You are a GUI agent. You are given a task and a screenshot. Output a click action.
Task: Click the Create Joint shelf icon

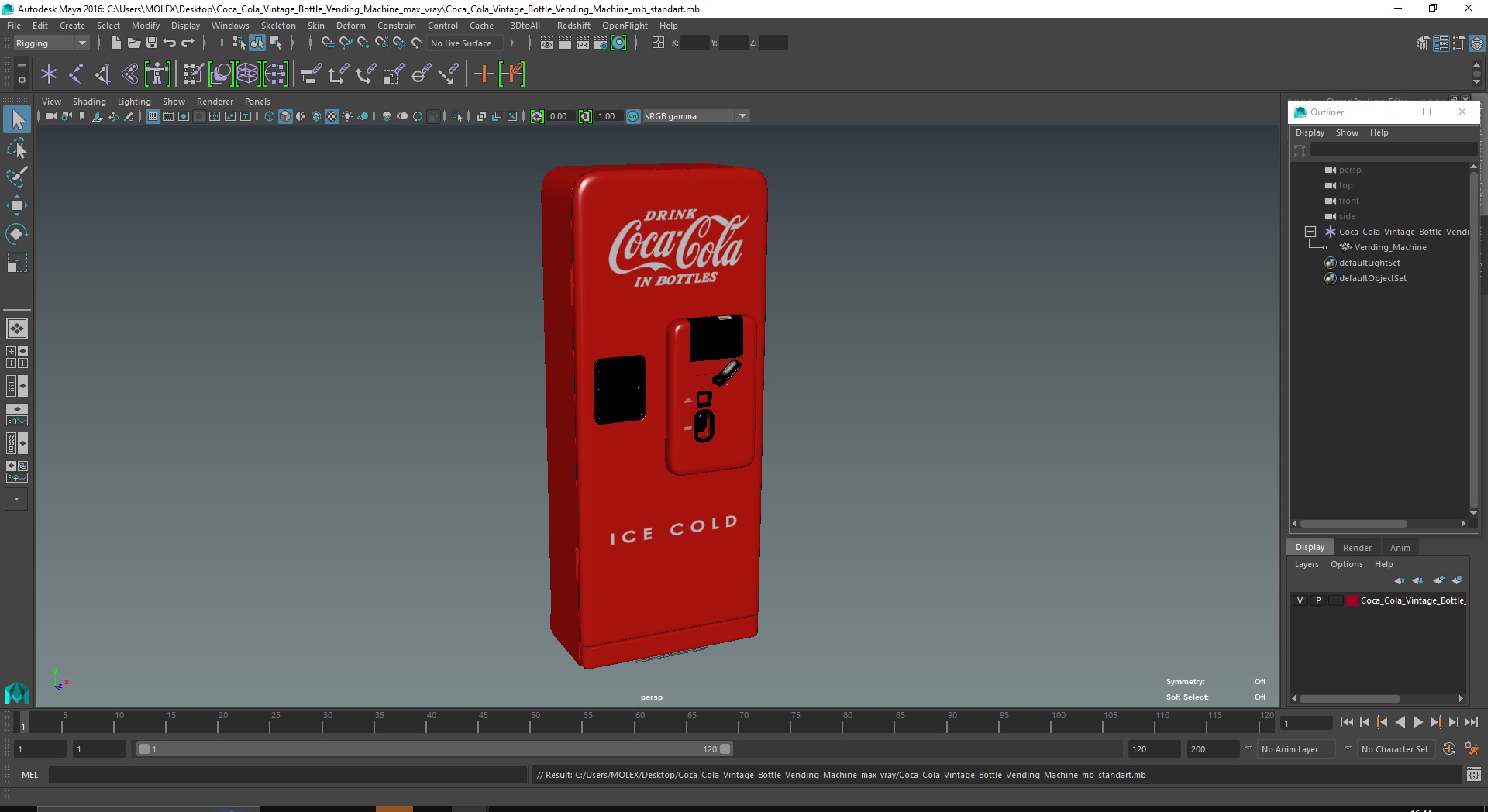(76, 74)
